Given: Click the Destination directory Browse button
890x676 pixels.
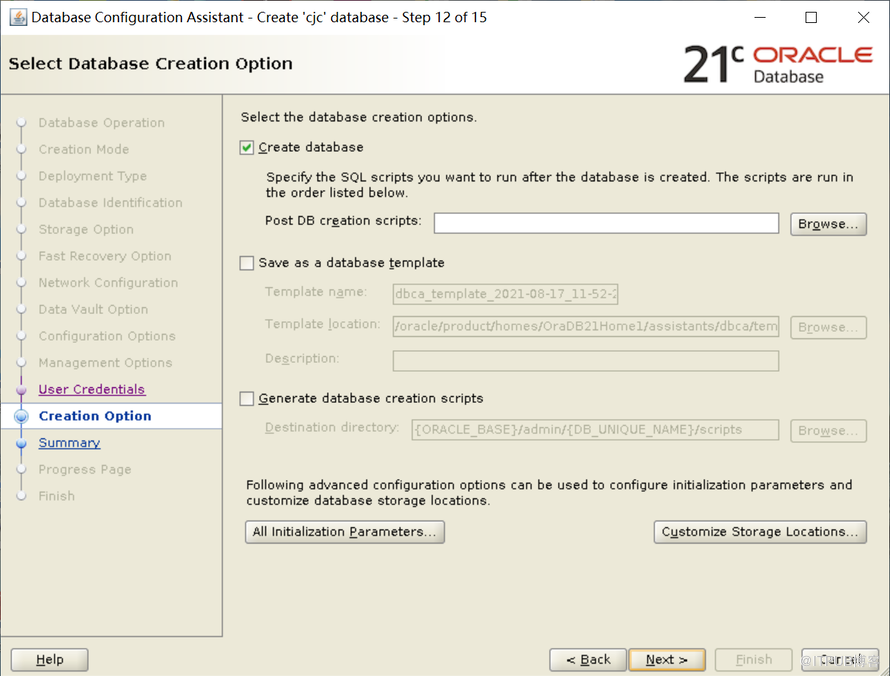Looking at the screenshot, I should pyautogui.click(x=828, y=430).
